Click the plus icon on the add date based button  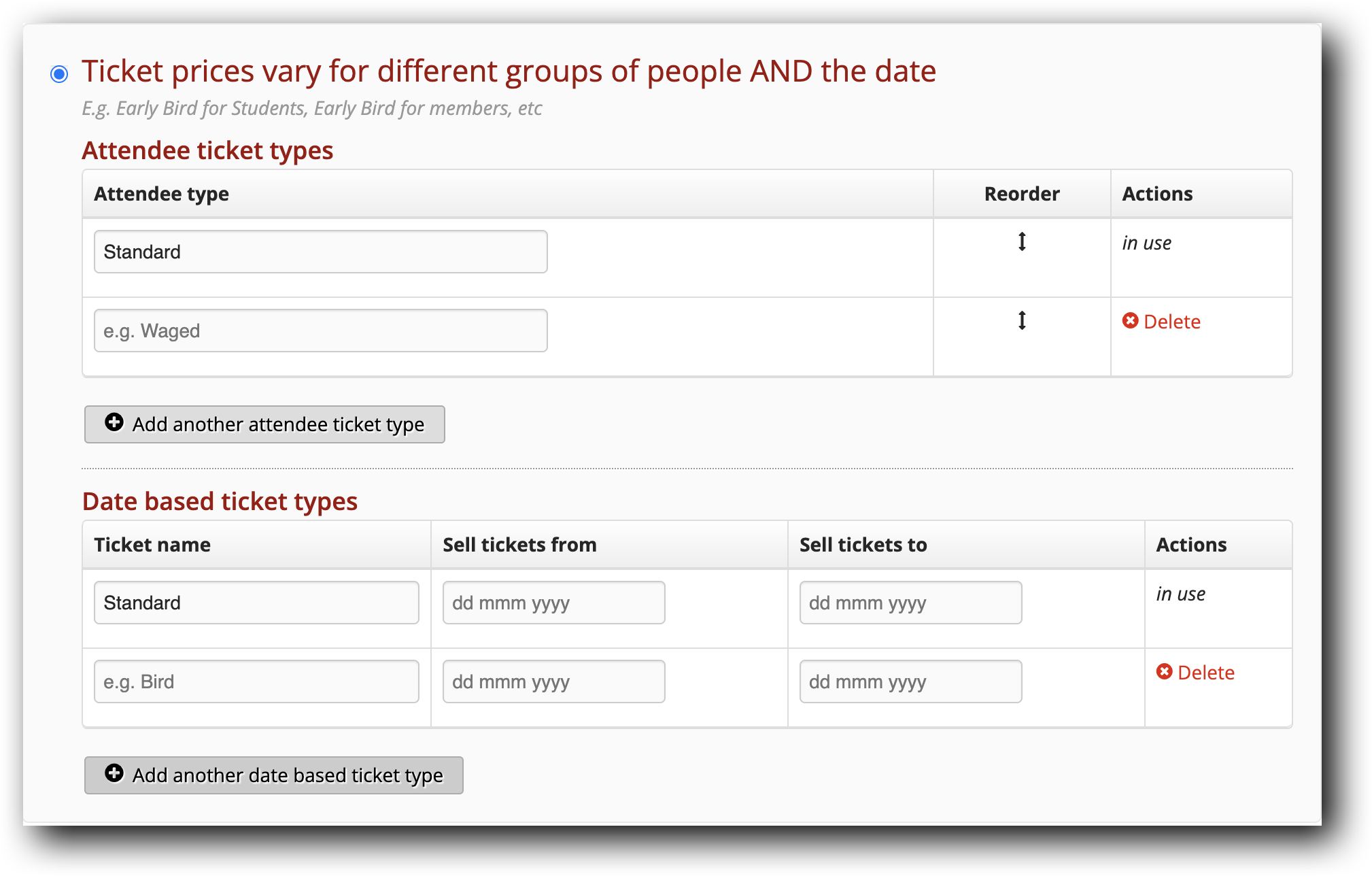click(x=113, y=775)
